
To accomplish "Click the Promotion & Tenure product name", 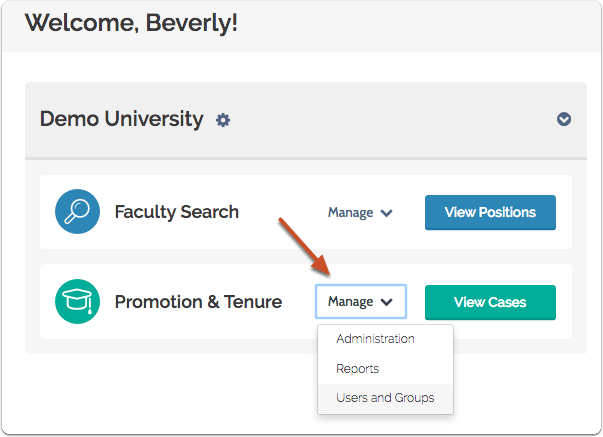I will click(x=198, y=301).
